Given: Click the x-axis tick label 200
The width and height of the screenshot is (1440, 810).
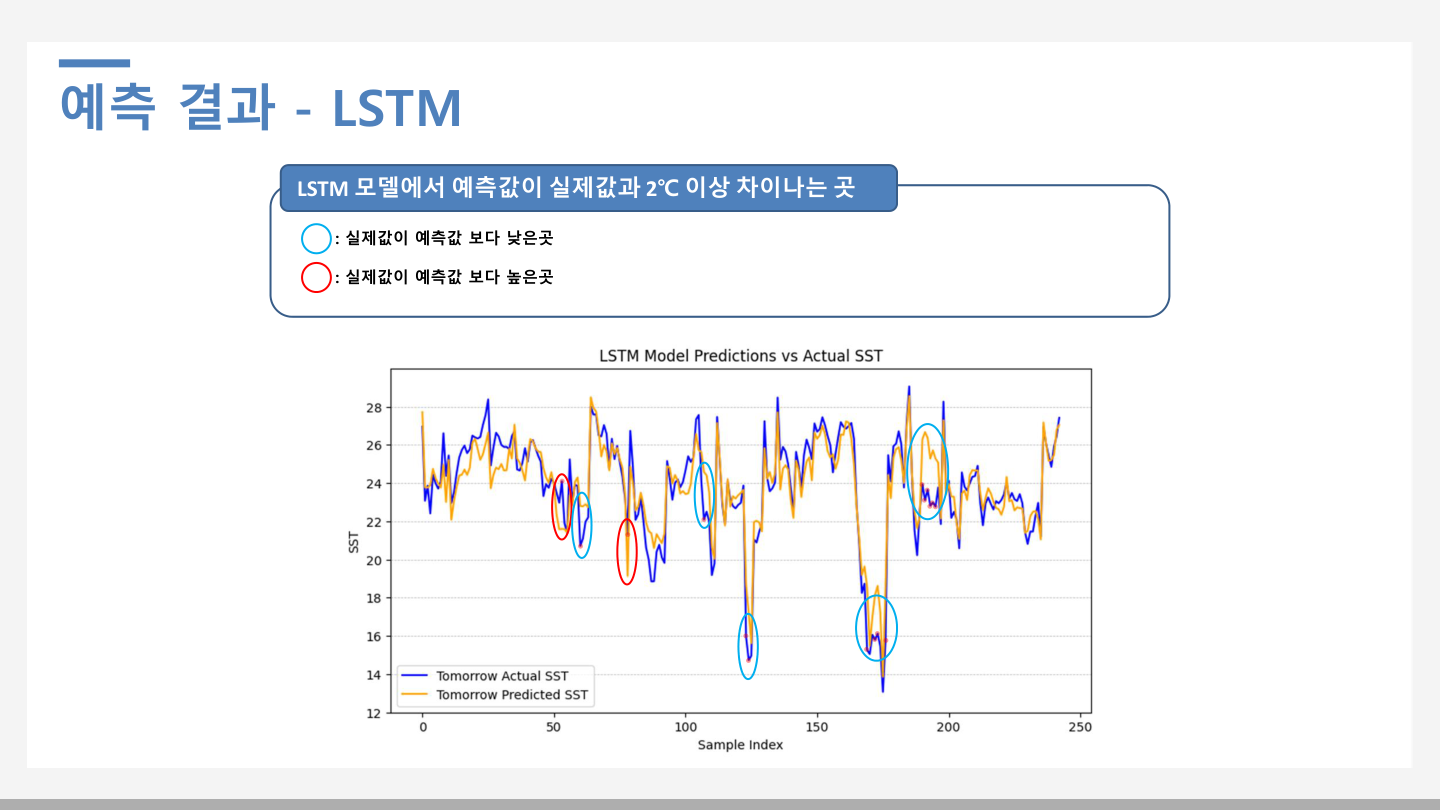Looking at the screenshot, I should click(x=948, y=727).
